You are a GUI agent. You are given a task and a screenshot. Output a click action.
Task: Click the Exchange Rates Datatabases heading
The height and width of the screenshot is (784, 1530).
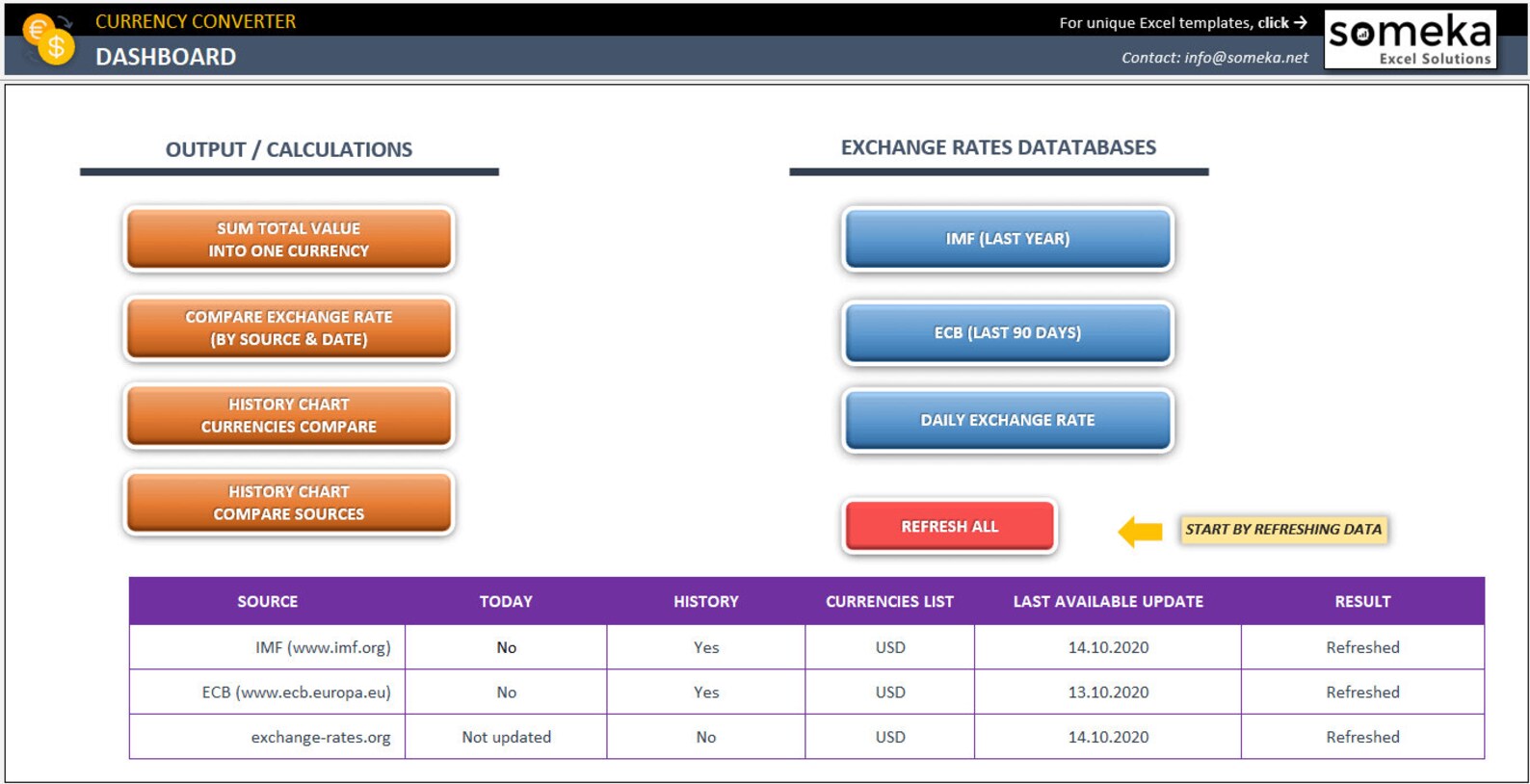(998, 147)
